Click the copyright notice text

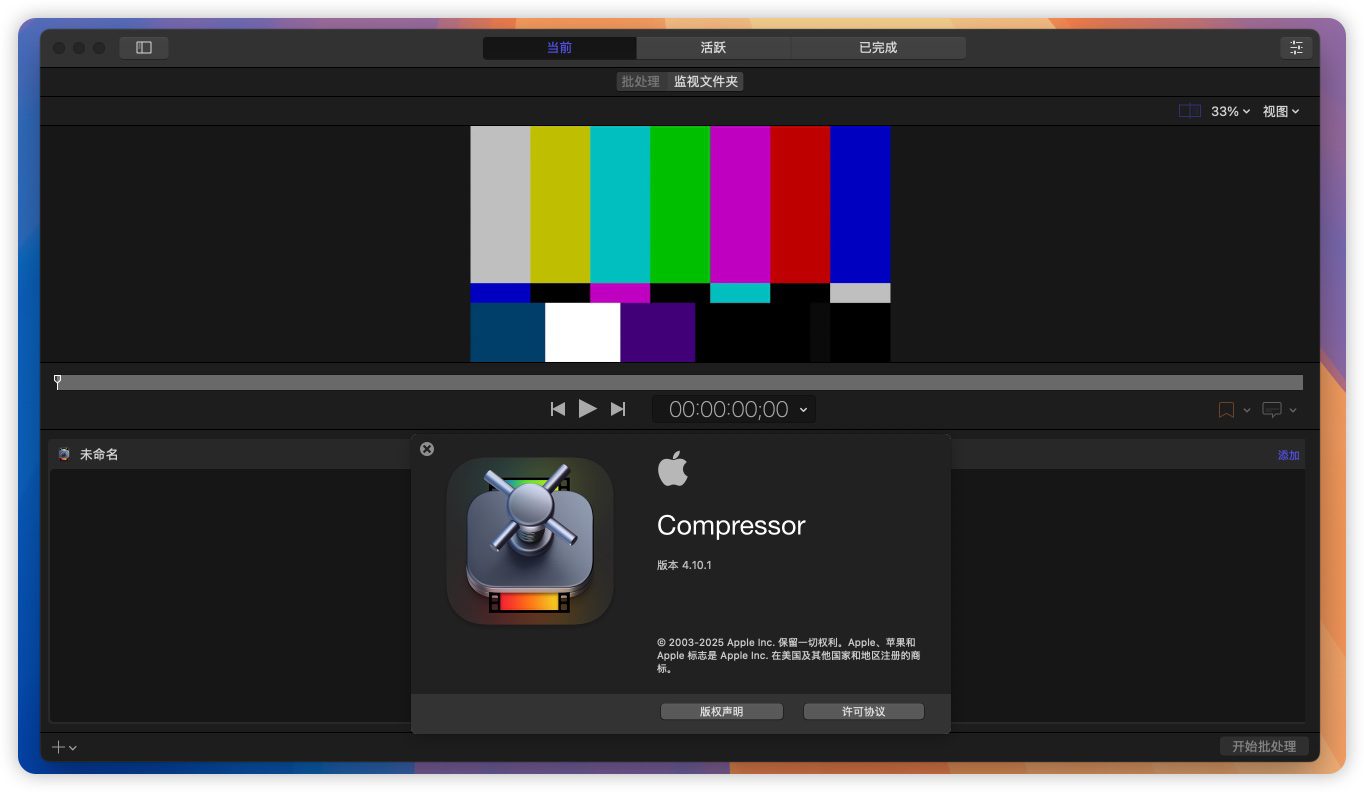tap(788, 655)
